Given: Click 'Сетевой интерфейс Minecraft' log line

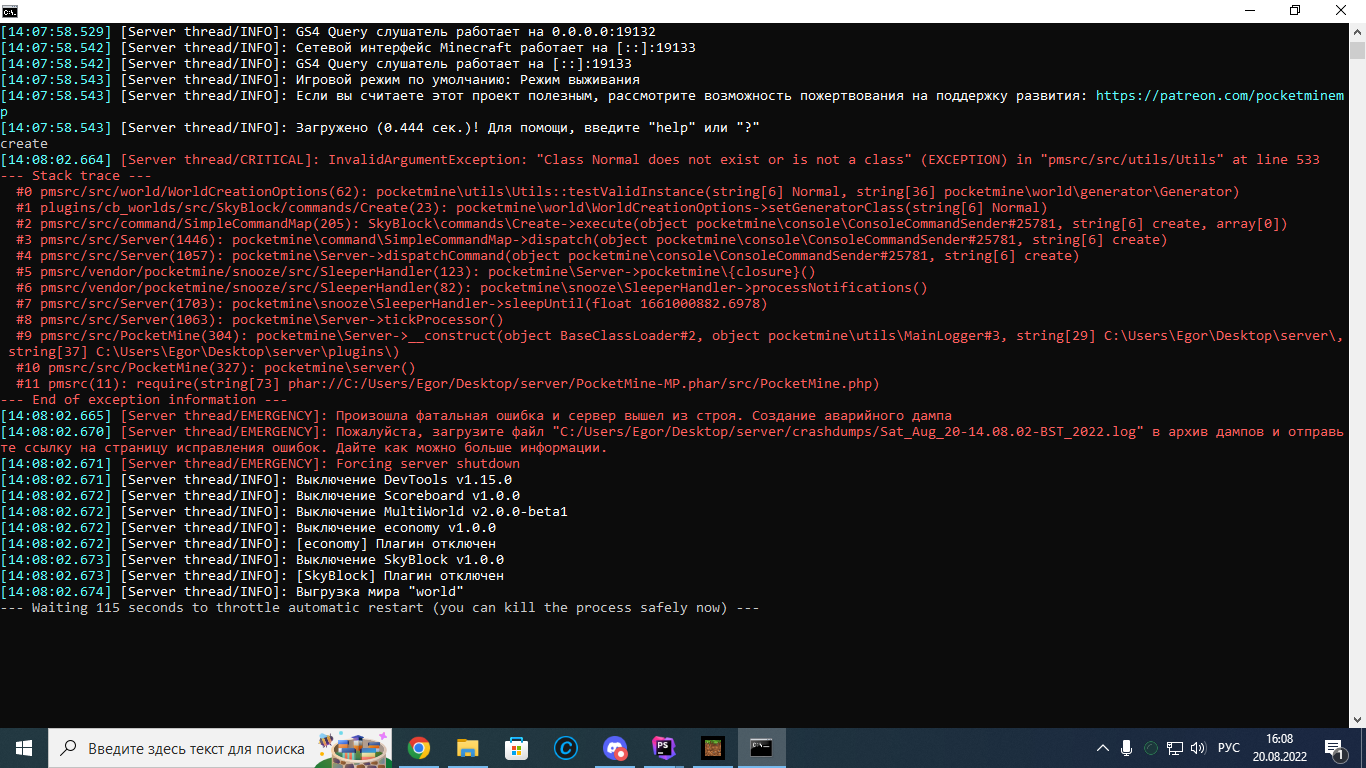Looking at the screenshot, I should coord(348,48).
